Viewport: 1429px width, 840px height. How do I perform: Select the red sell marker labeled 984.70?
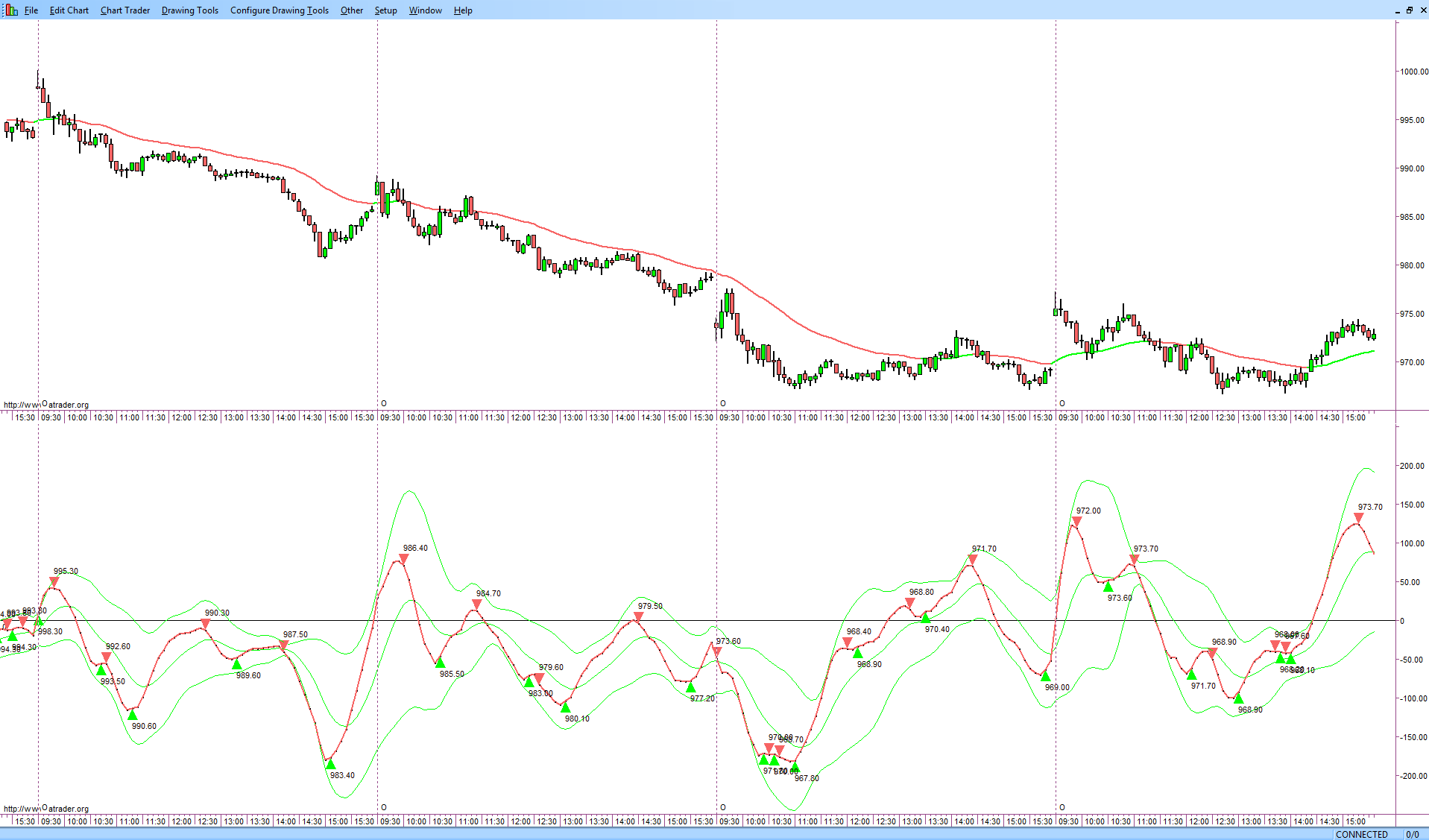(x=477, y=604)
